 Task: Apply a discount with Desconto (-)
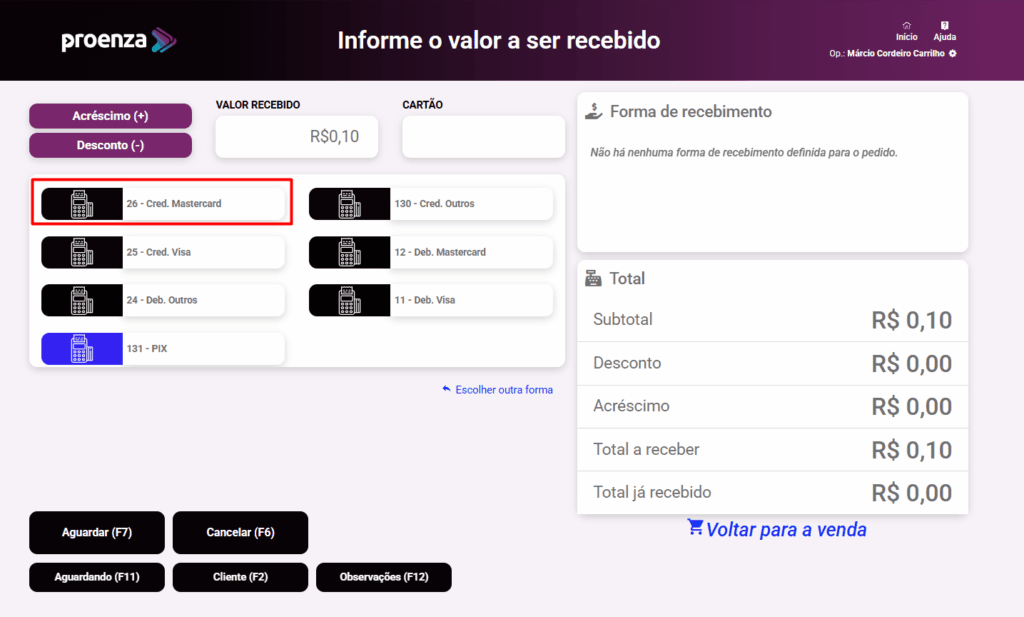click(110, 145)
